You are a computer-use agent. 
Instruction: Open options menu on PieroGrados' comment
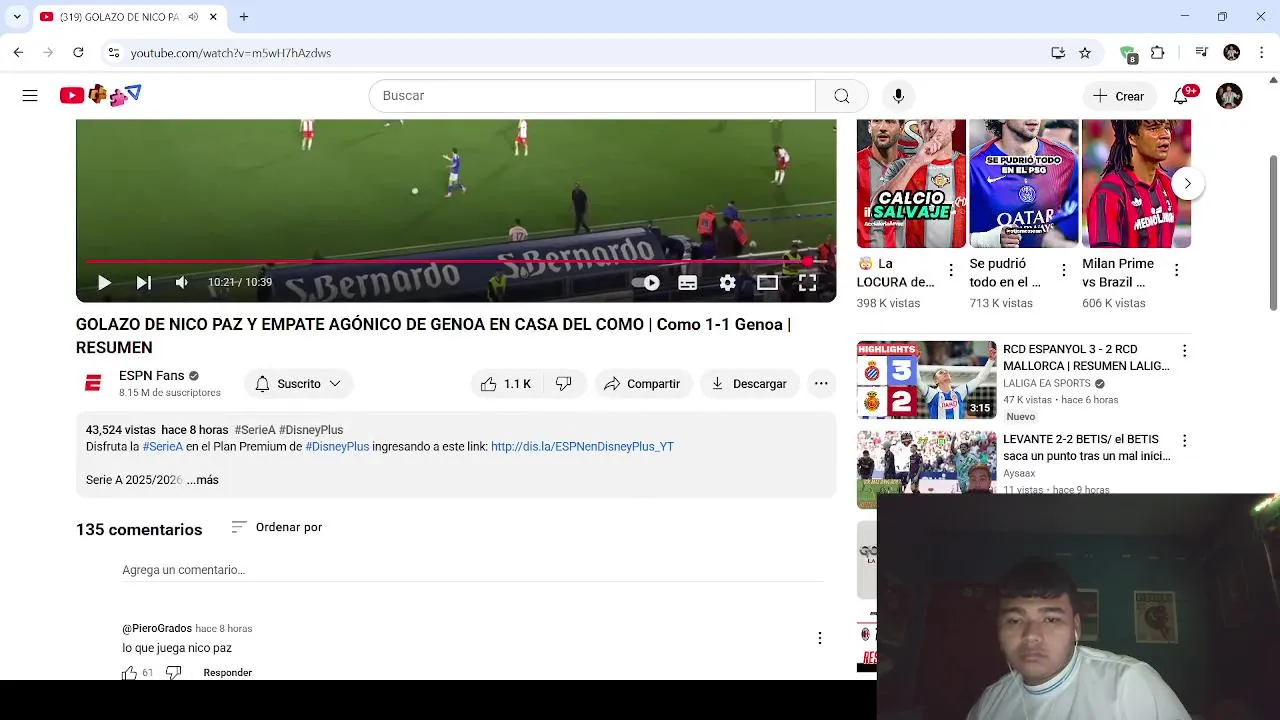tap(819, 638)
